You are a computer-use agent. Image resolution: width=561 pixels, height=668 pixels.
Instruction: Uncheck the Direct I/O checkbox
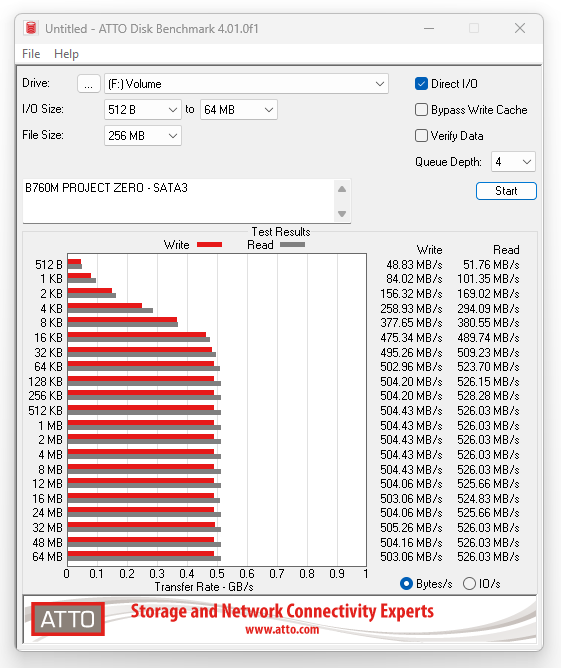(421, 84)
